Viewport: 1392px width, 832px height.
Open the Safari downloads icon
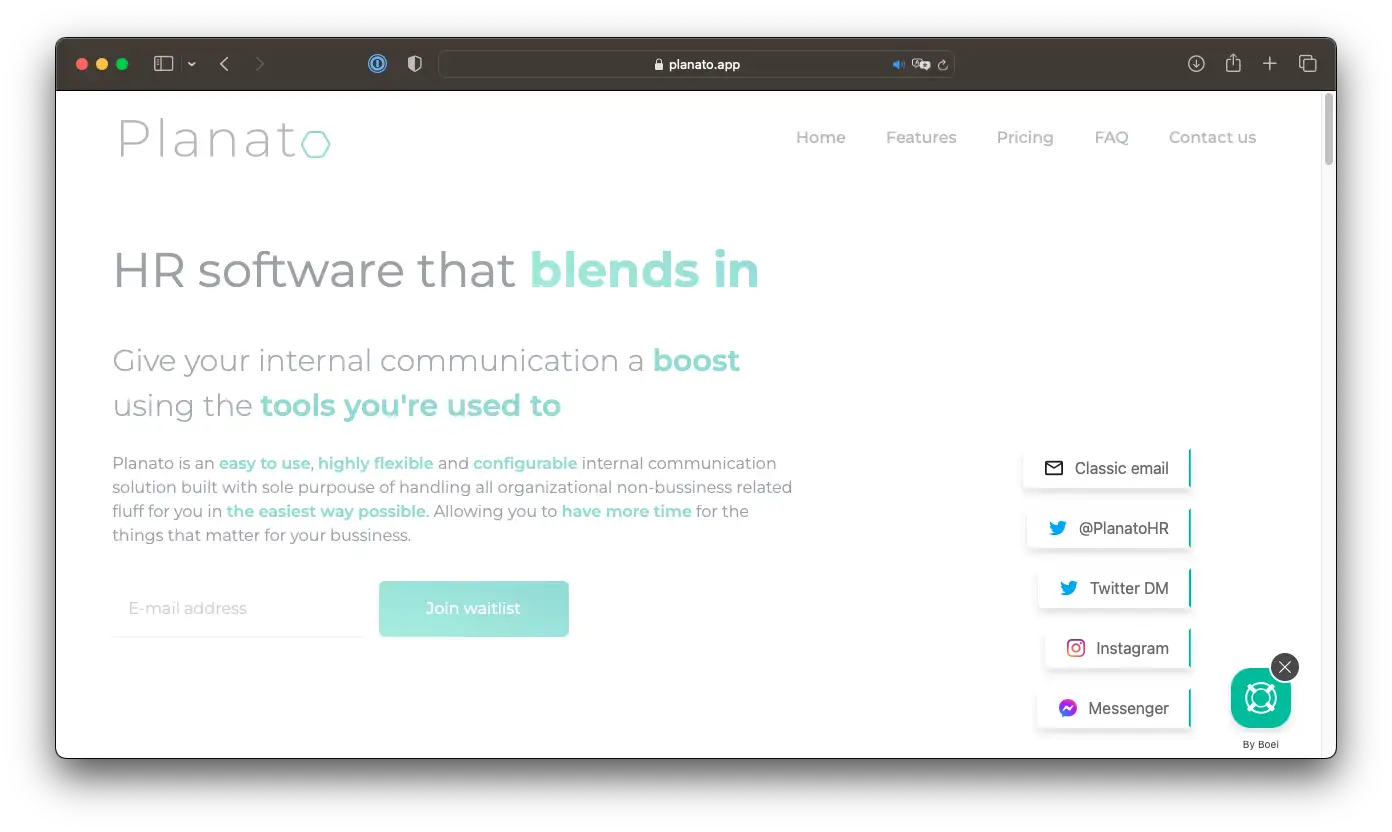click(x=1196, y=64)
